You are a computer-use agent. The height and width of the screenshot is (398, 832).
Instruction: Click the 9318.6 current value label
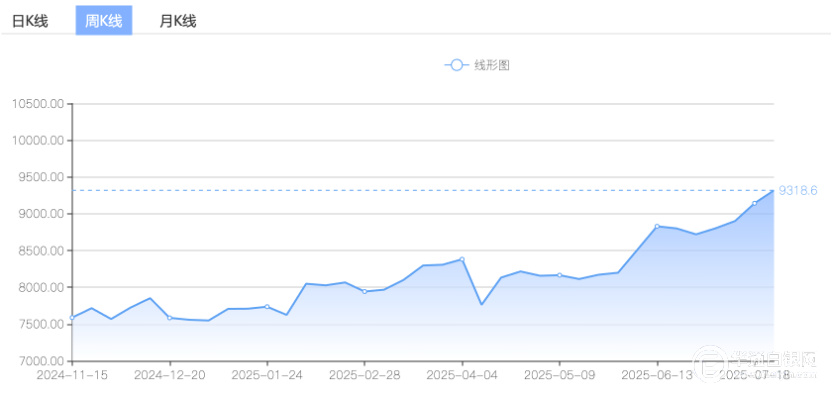pos(798,191)
